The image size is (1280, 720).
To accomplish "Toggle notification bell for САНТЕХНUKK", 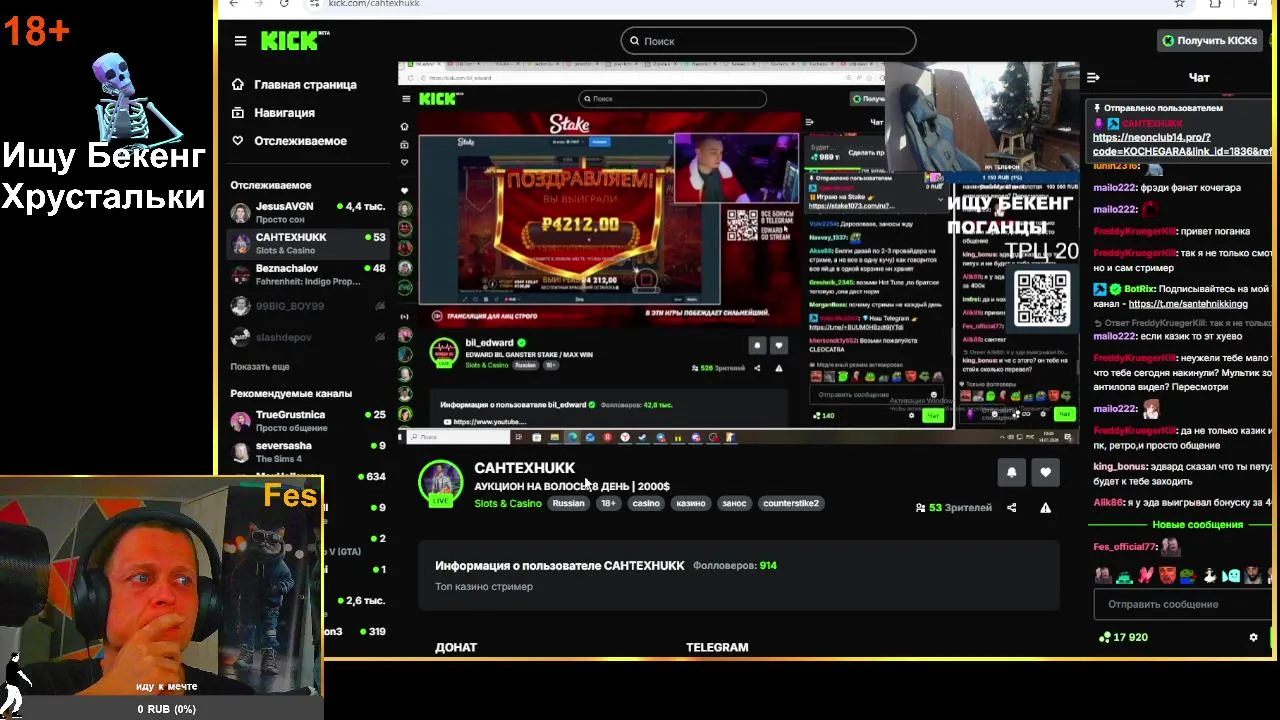I will click(x=1011, y=472).
